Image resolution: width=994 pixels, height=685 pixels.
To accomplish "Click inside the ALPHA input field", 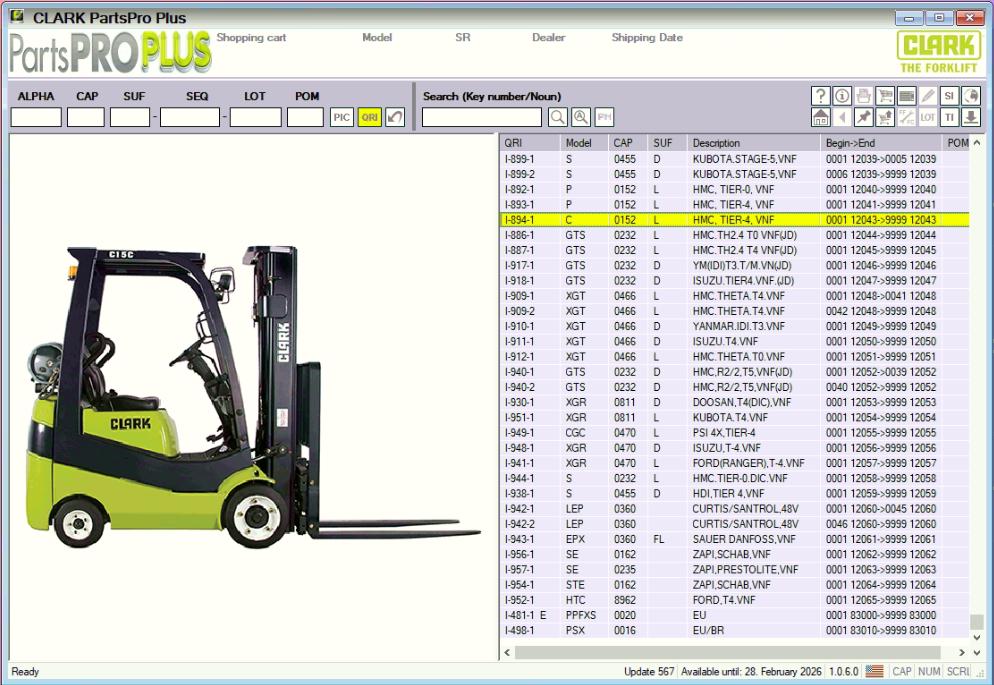I will click(x=35, y=117).
